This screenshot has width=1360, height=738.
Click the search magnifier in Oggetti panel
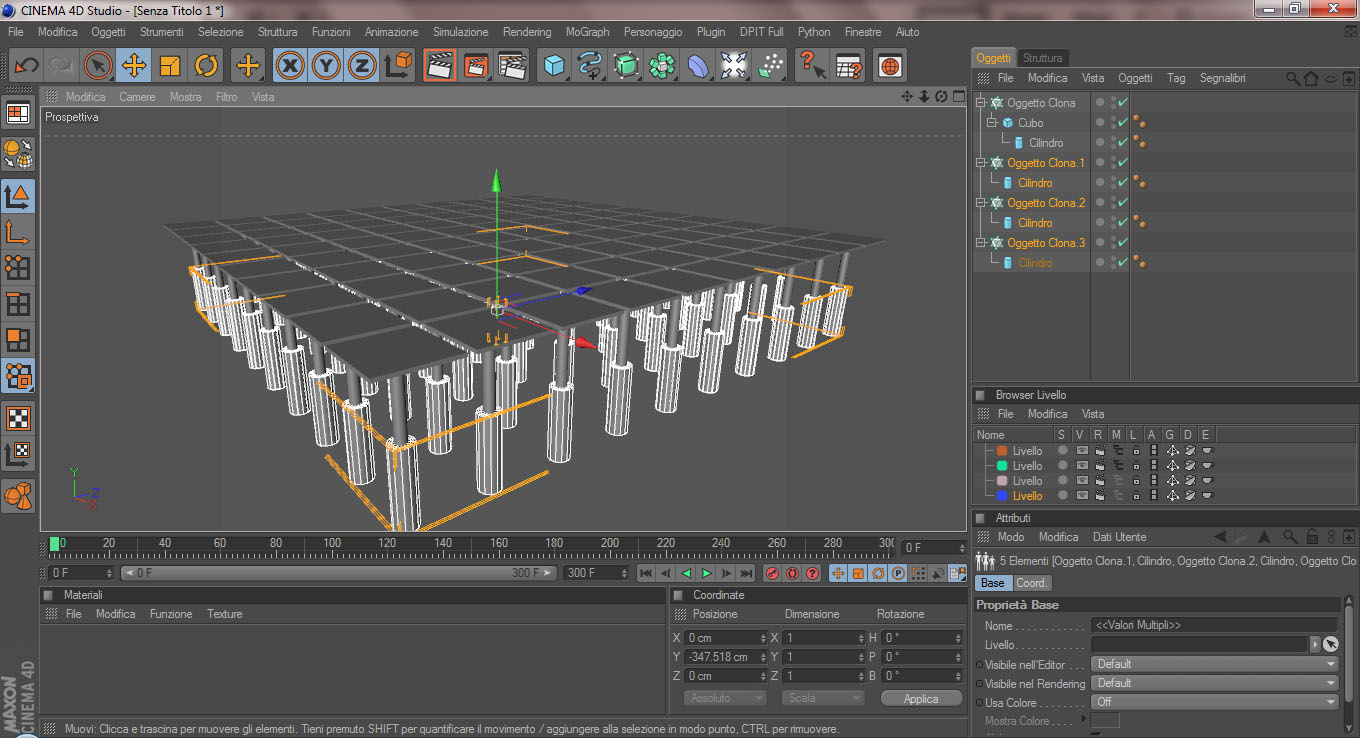(1293, 78)
